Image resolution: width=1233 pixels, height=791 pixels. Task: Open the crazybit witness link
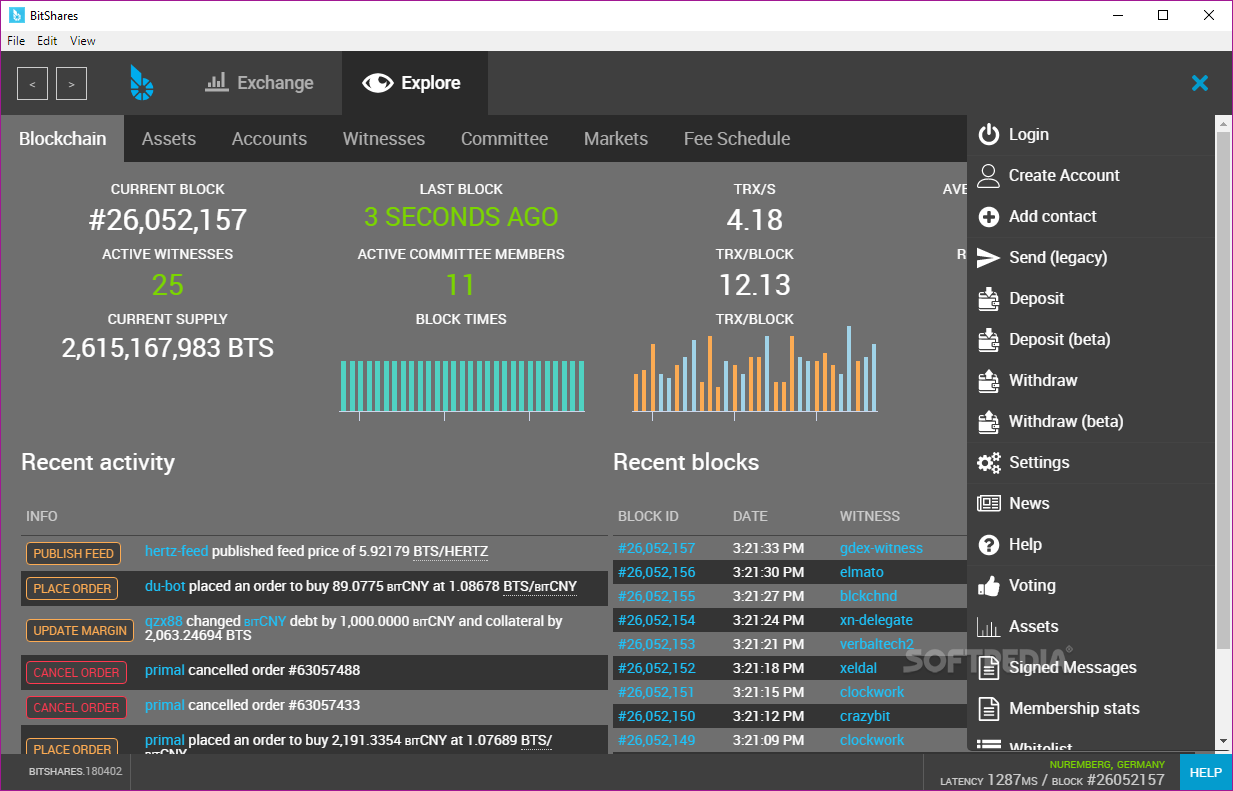coord(865,716)
